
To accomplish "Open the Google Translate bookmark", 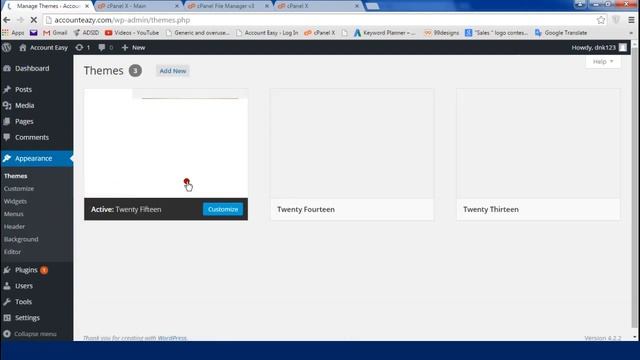I will (561, 33).
